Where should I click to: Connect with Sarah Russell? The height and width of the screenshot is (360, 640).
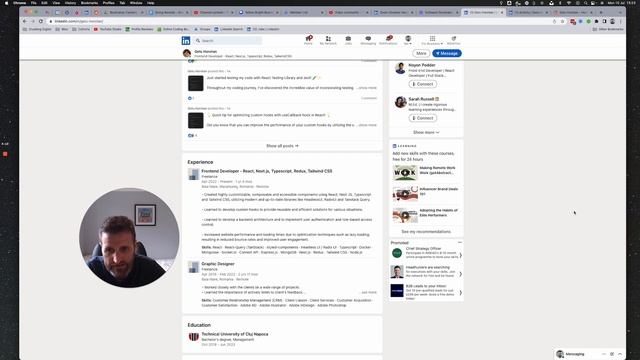[422, 118]
